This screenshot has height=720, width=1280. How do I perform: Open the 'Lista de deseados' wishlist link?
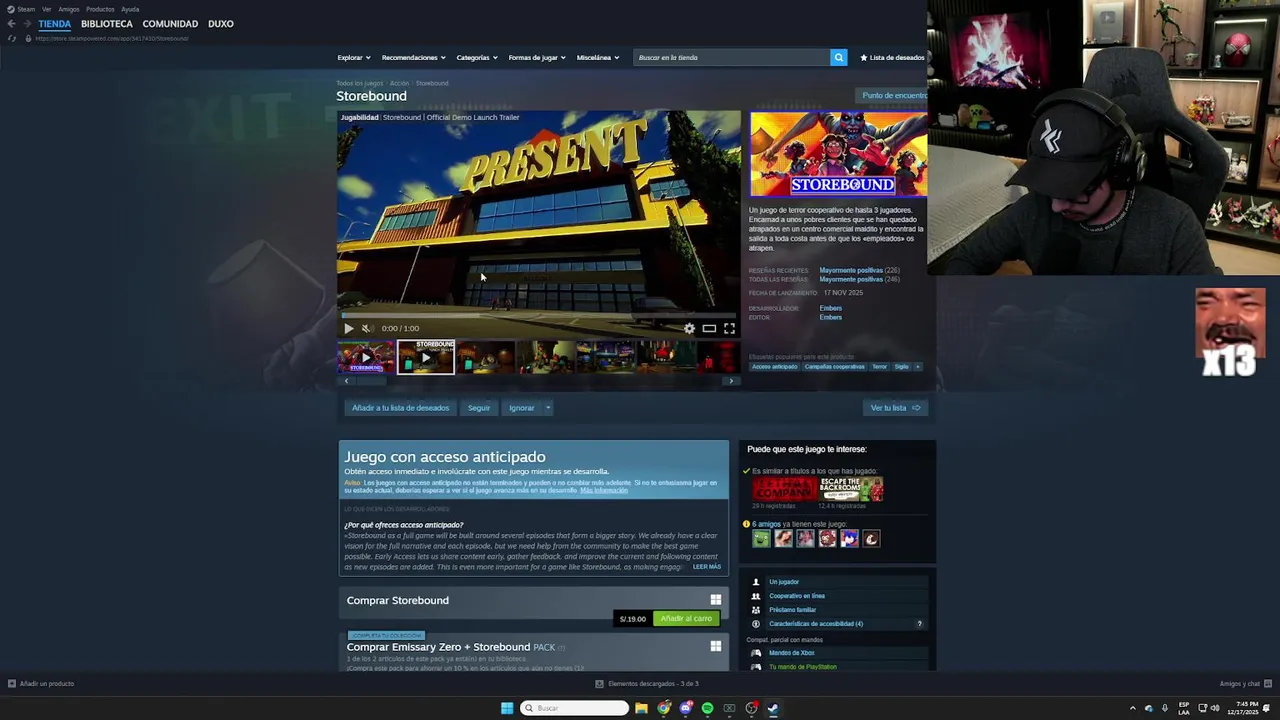pyautogui.click(x=892, y=57)
